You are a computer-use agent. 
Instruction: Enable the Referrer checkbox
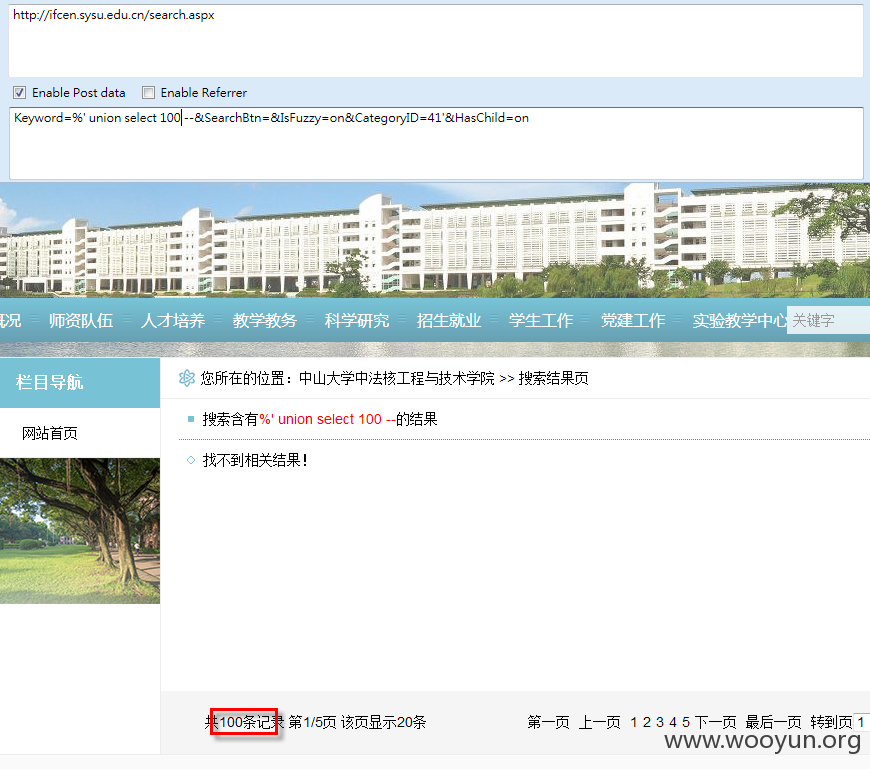[148, 93]
